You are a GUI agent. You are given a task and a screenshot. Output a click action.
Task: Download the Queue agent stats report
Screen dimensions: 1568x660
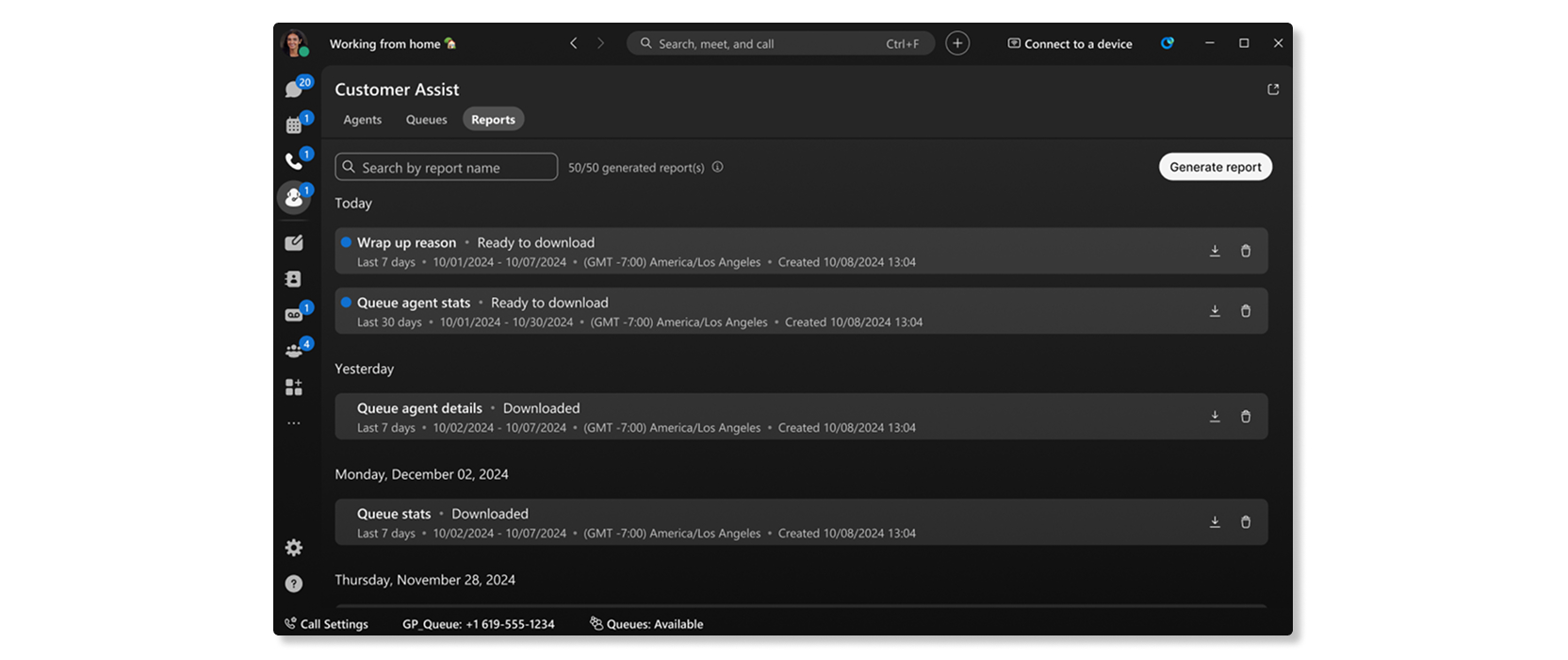[1215, 311]
